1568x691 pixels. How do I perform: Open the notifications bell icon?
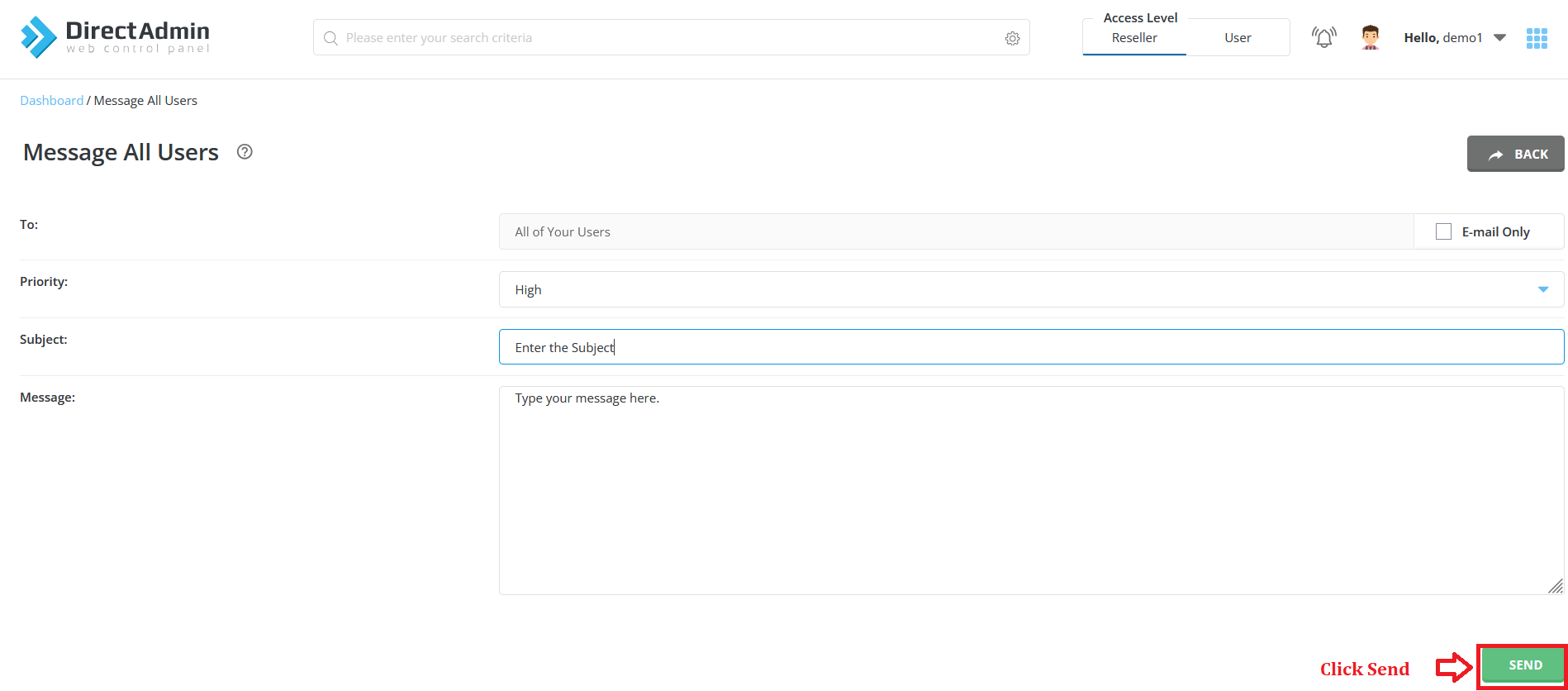1323,37
